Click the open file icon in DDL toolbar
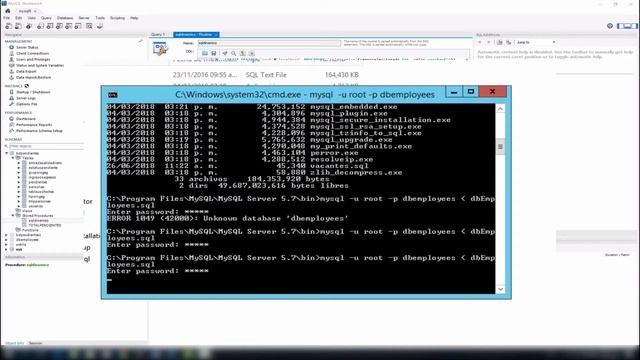The height and width of the screenshot is (360, 640). (x=204, y=53)
